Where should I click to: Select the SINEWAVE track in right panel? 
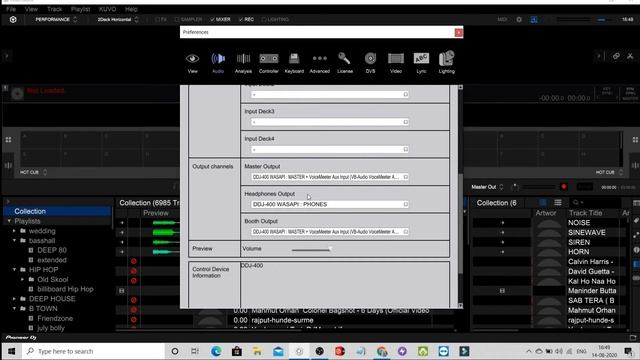pyautogui.click(x=587, y=233)
